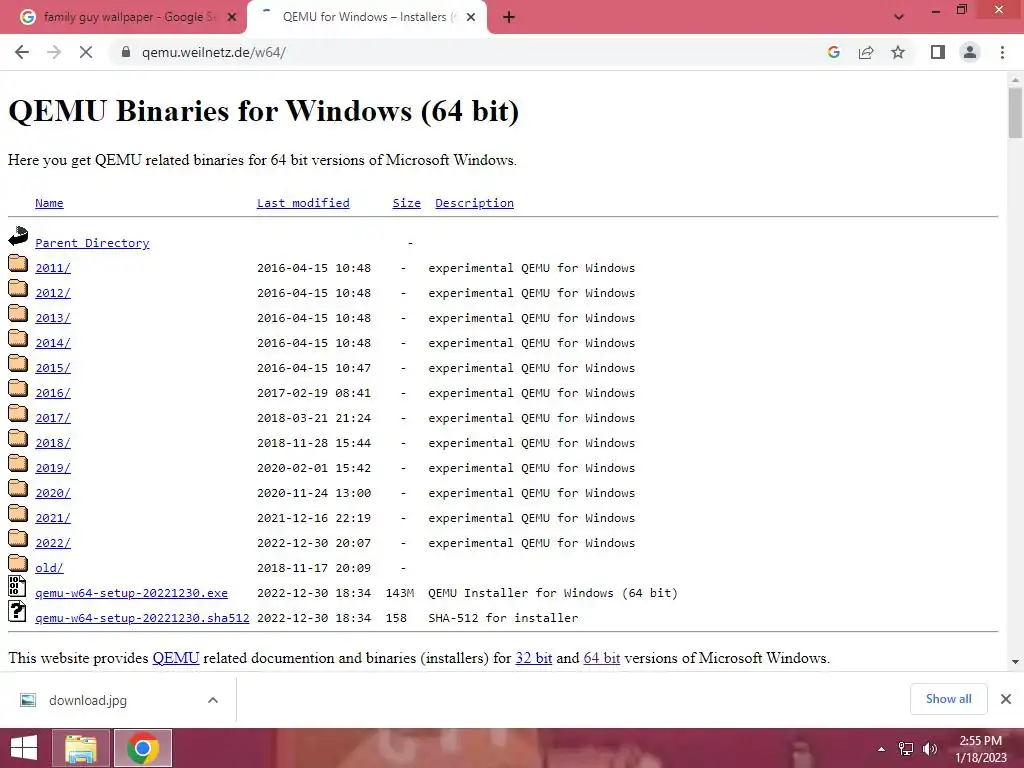1024x768 pixels.
Task: Open the Windows Start menu
Action: [24, 748]
